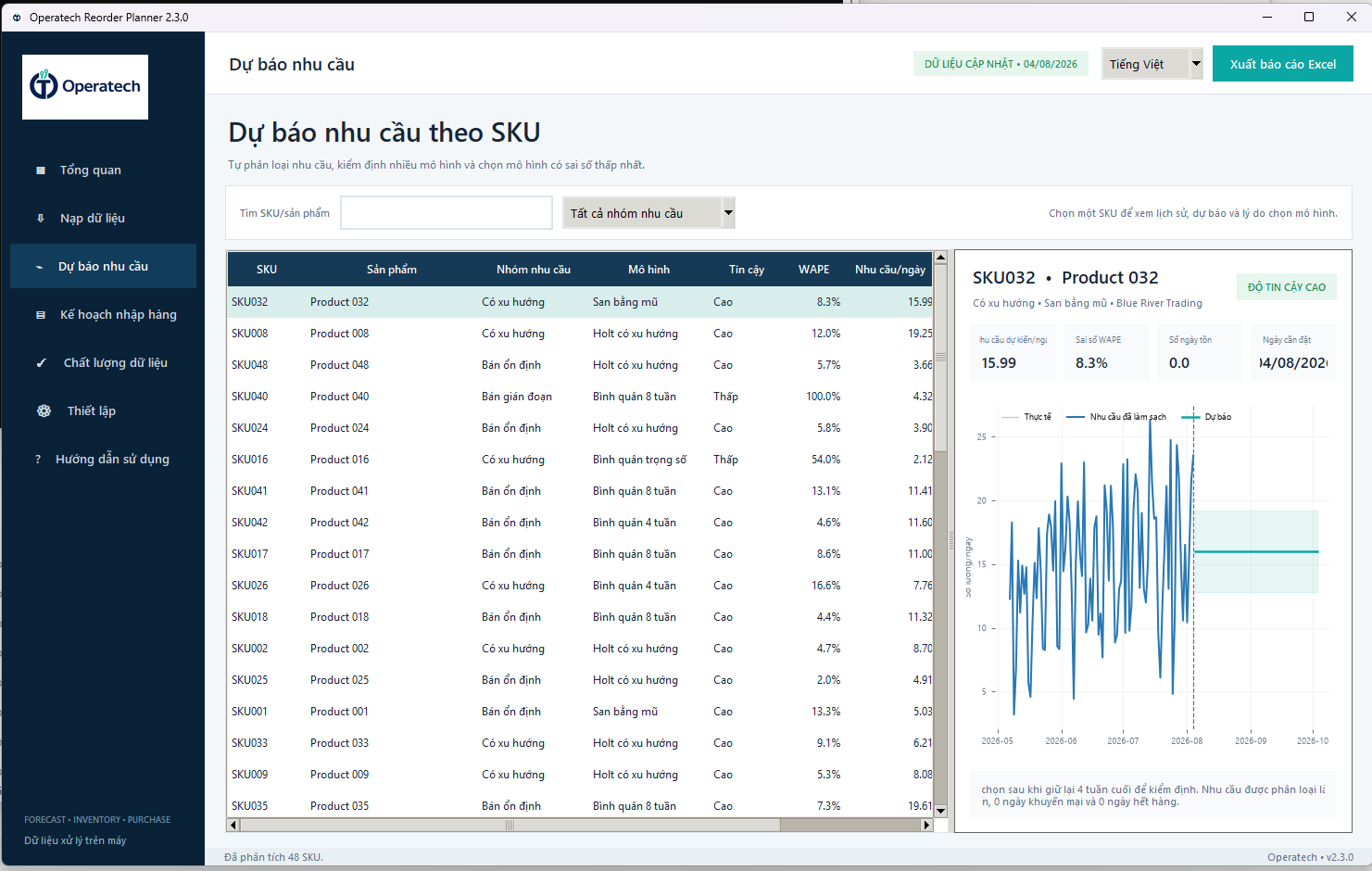
Task: Click the Mô hình column header
Action: (648, 270)
